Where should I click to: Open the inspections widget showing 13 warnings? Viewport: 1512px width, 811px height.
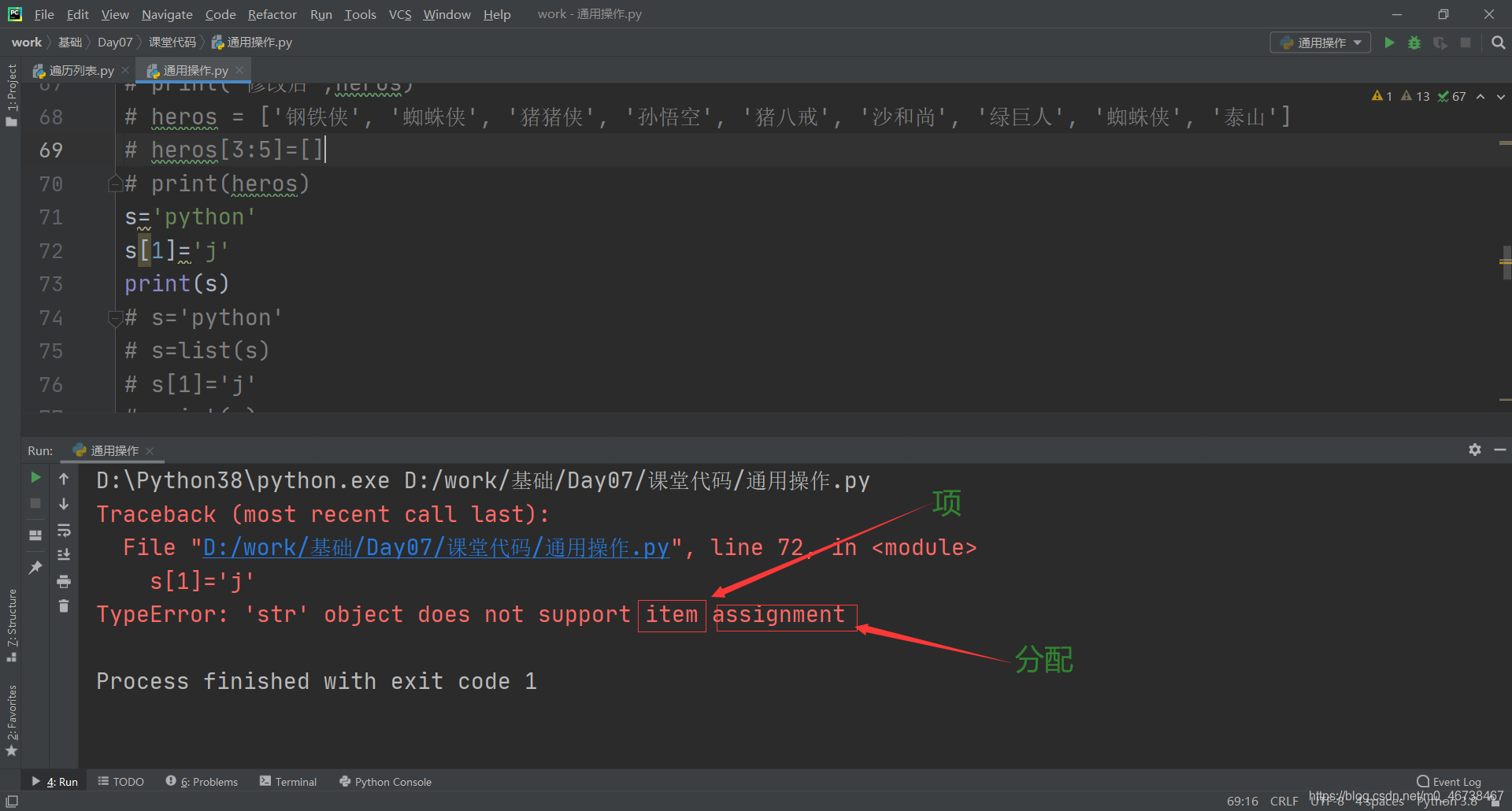(1415, 96)
